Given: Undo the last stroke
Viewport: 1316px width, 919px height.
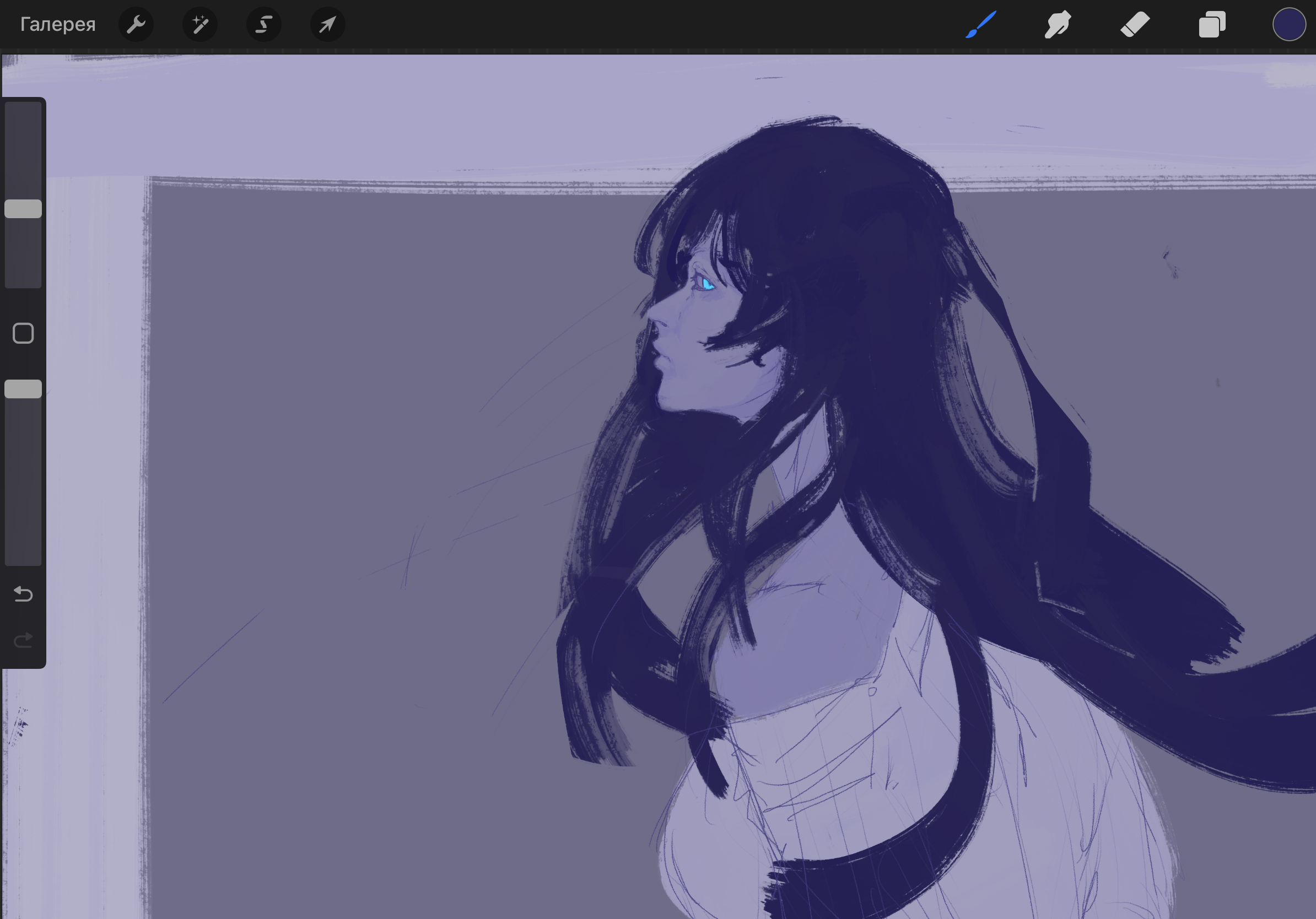Looking at the screenshot, I should click(23, 594).
